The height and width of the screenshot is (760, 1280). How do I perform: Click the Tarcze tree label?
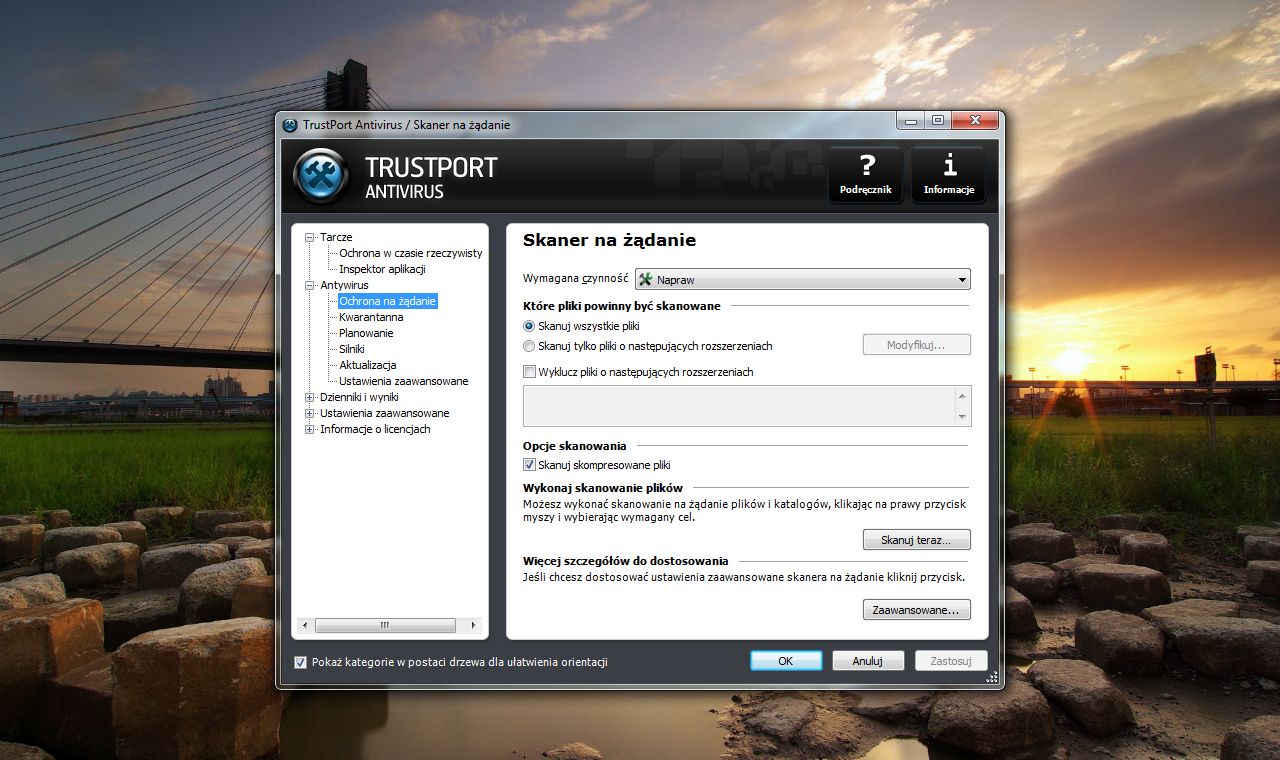[336, 237]
